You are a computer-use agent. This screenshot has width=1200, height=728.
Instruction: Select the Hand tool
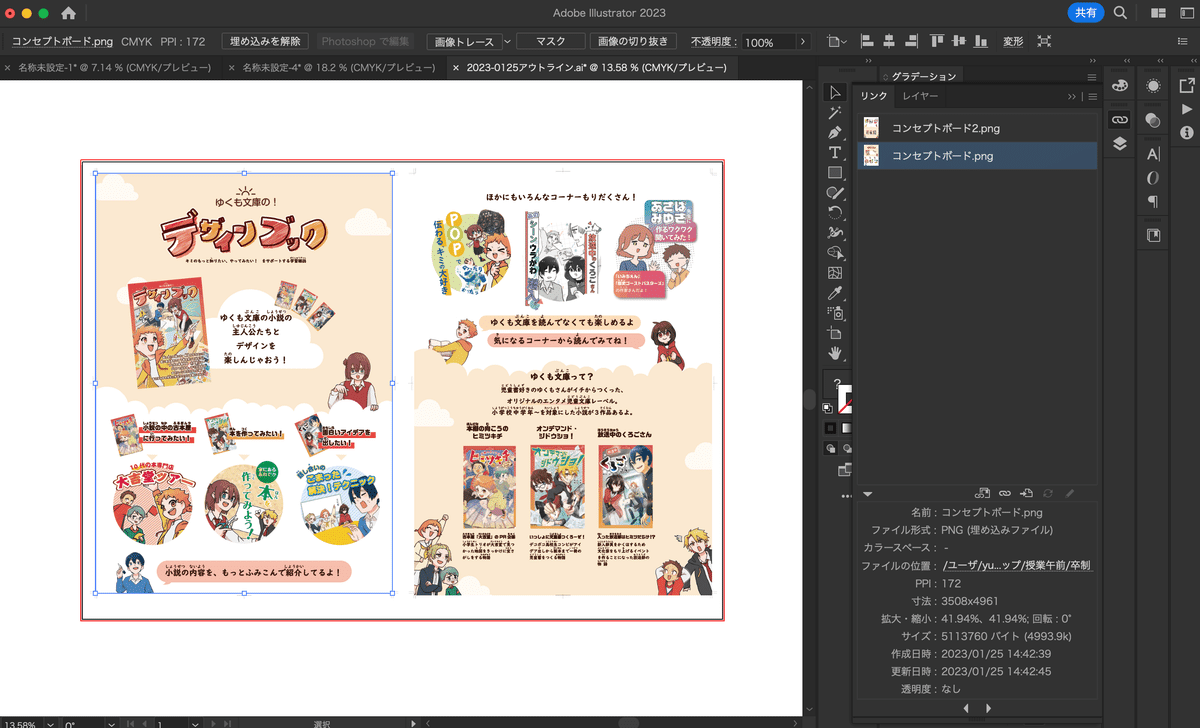(x=835, y=353)
